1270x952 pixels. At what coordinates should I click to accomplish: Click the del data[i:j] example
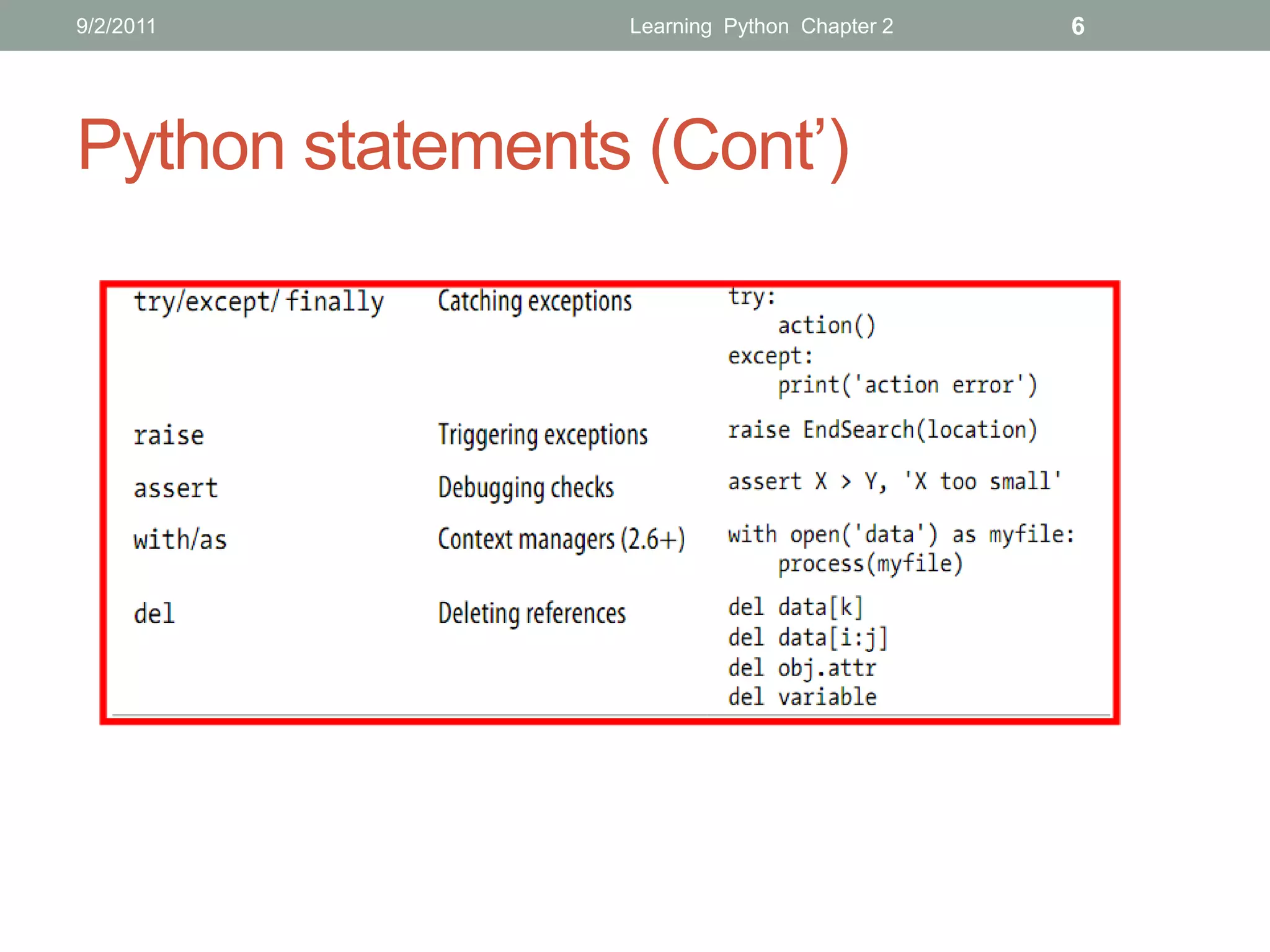[x=807, y=638]
